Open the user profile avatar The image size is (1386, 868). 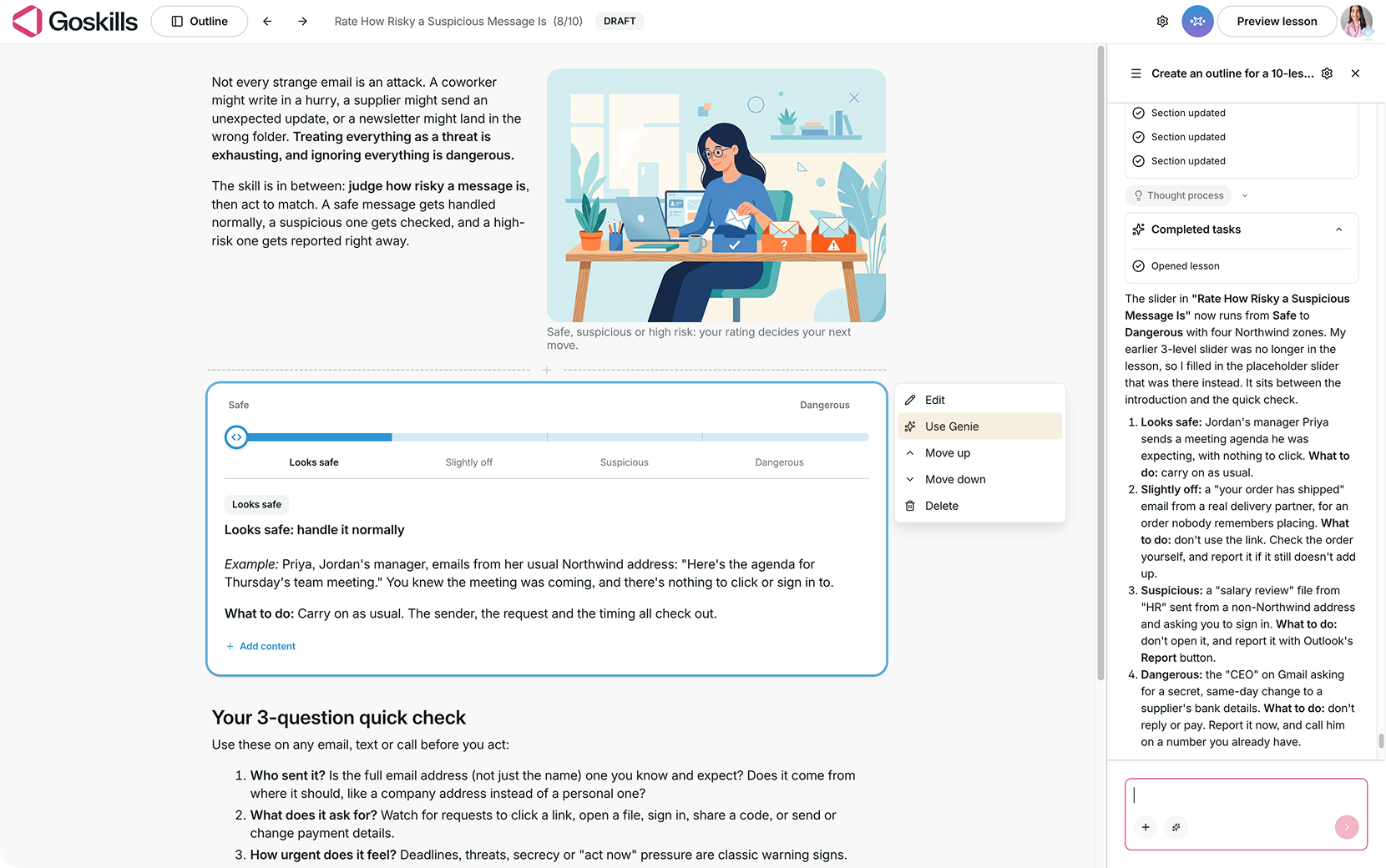(1357, 21)
